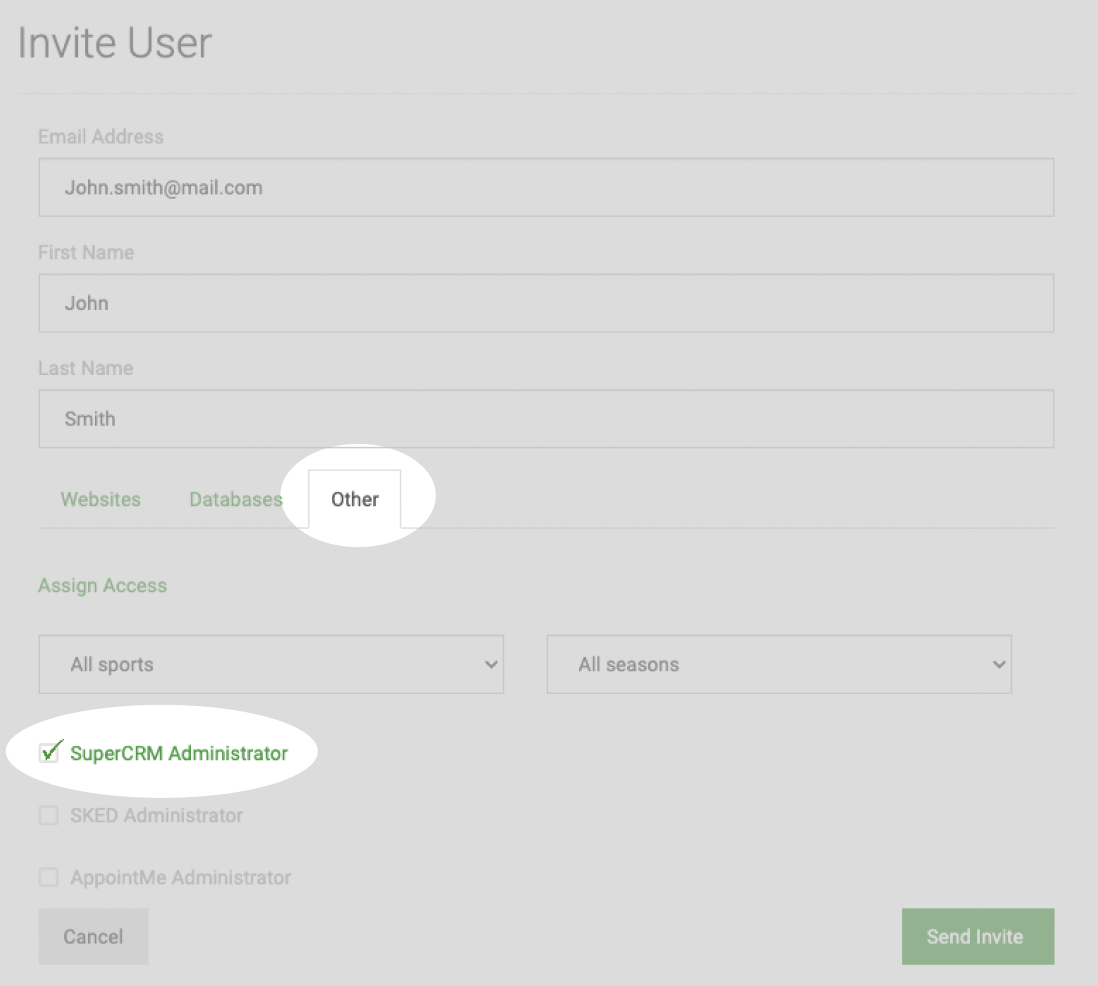1098x986 pixels.
Task: Open the All seasons dropdown
Action: coord(779,664)
